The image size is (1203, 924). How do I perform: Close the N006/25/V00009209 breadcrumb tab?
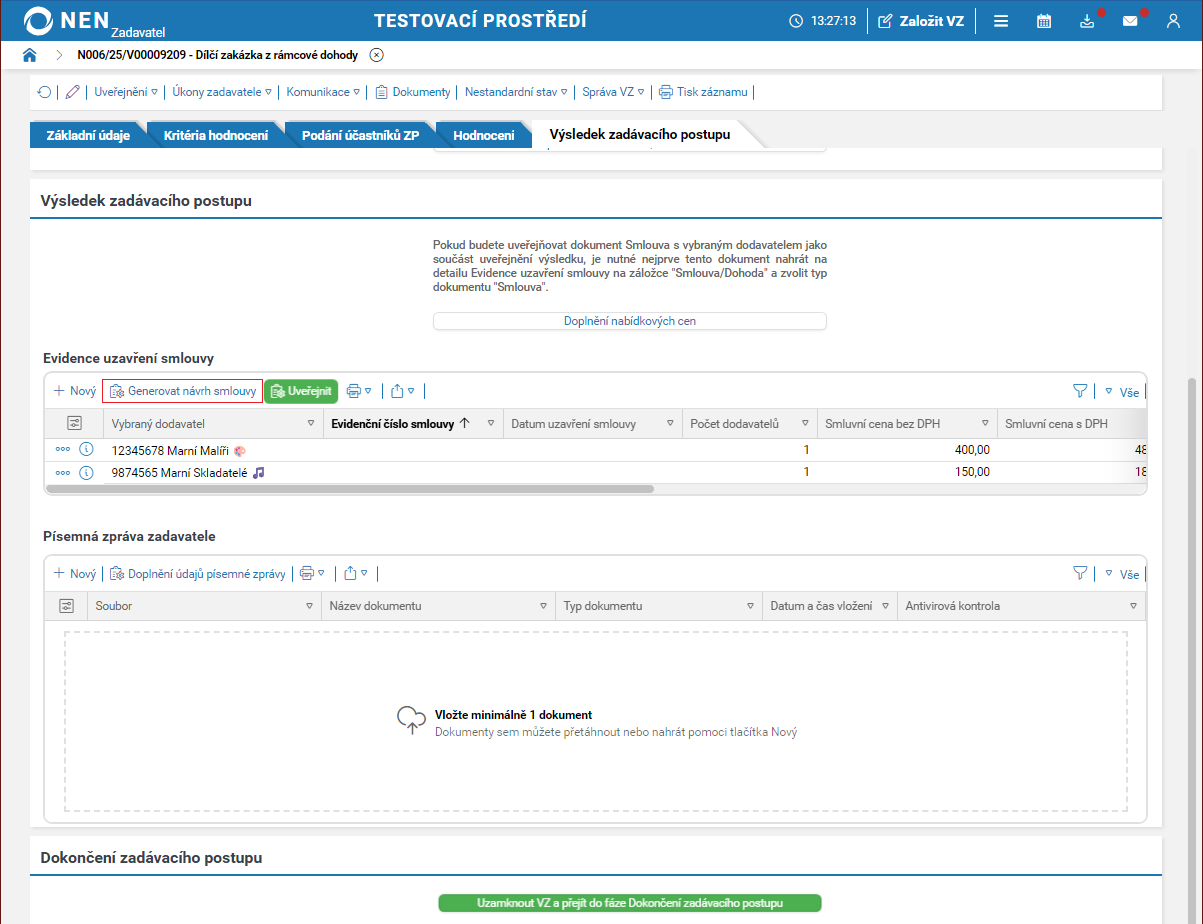(376, 55)
